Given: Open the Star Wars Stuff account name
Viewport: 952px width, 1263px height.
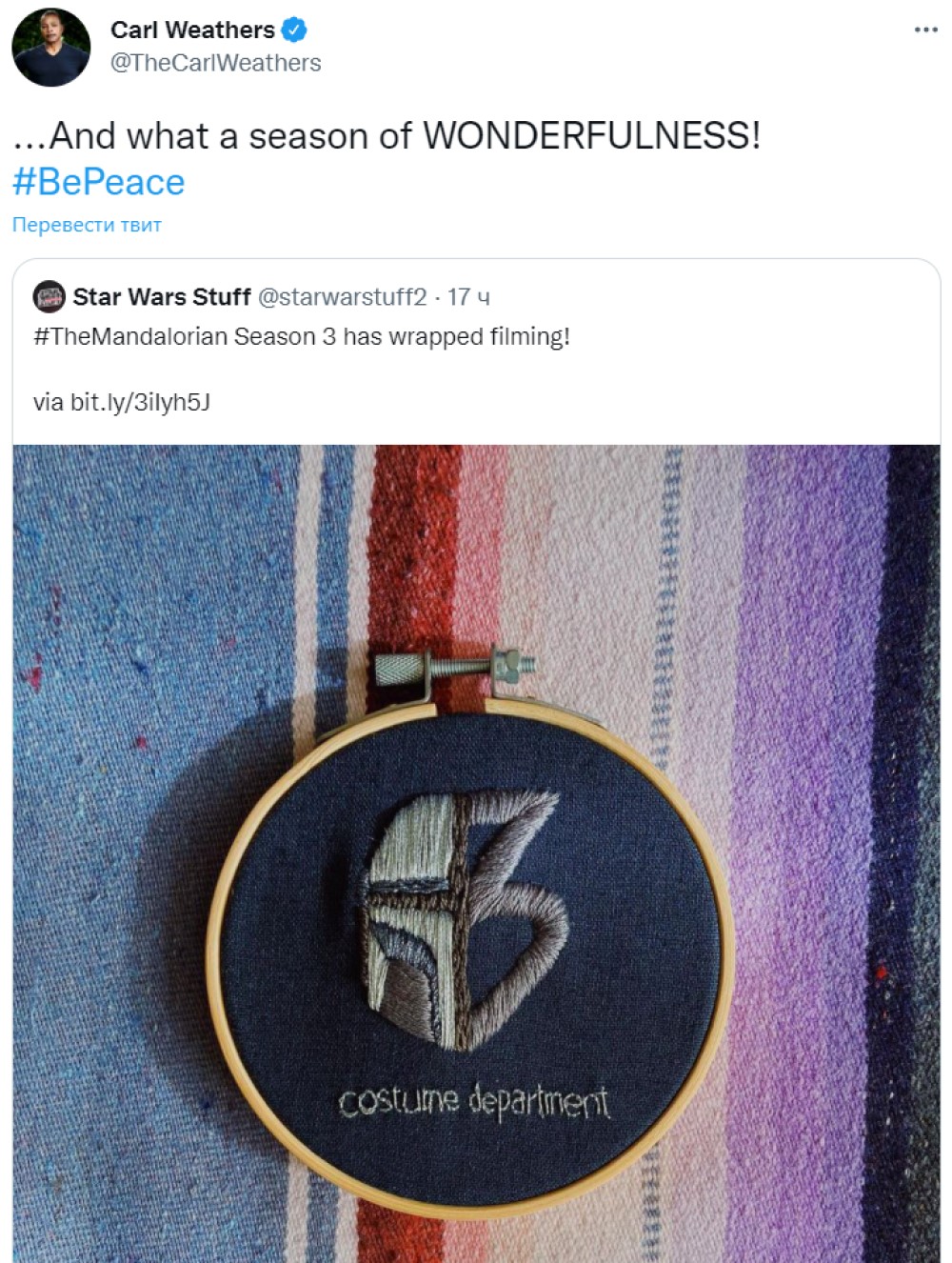Looking at the screenshot, I should [162, 297].
